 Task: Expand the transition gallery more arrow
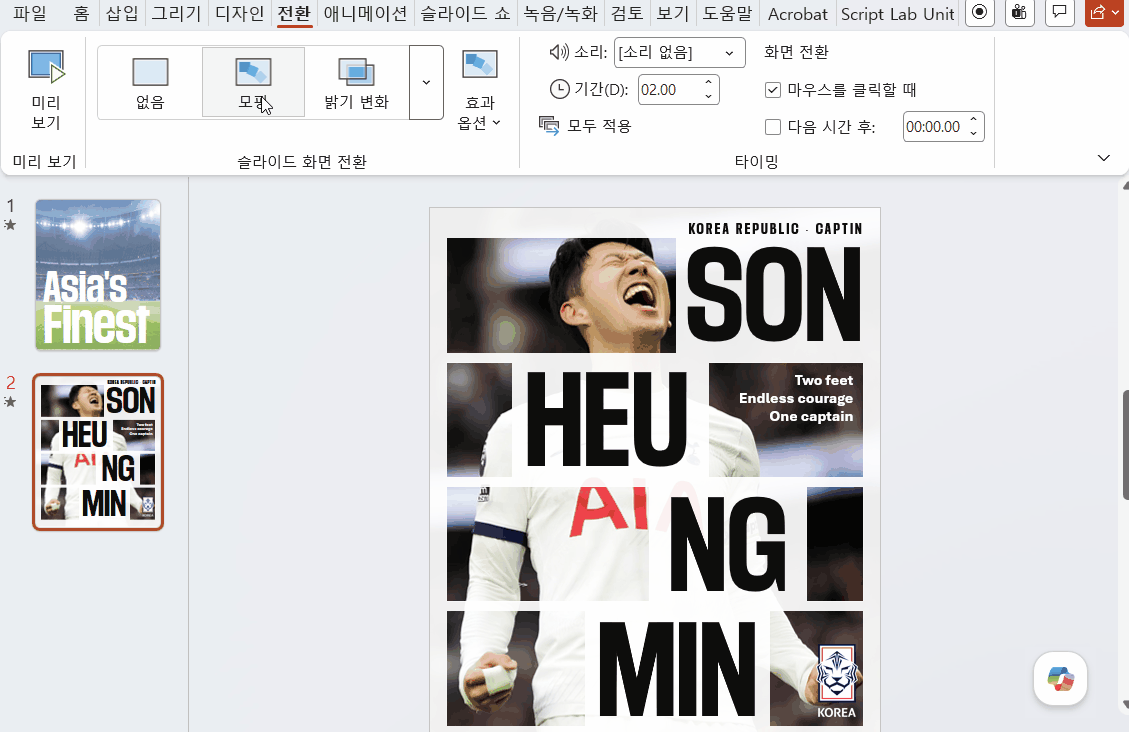[x=426, y=82]
